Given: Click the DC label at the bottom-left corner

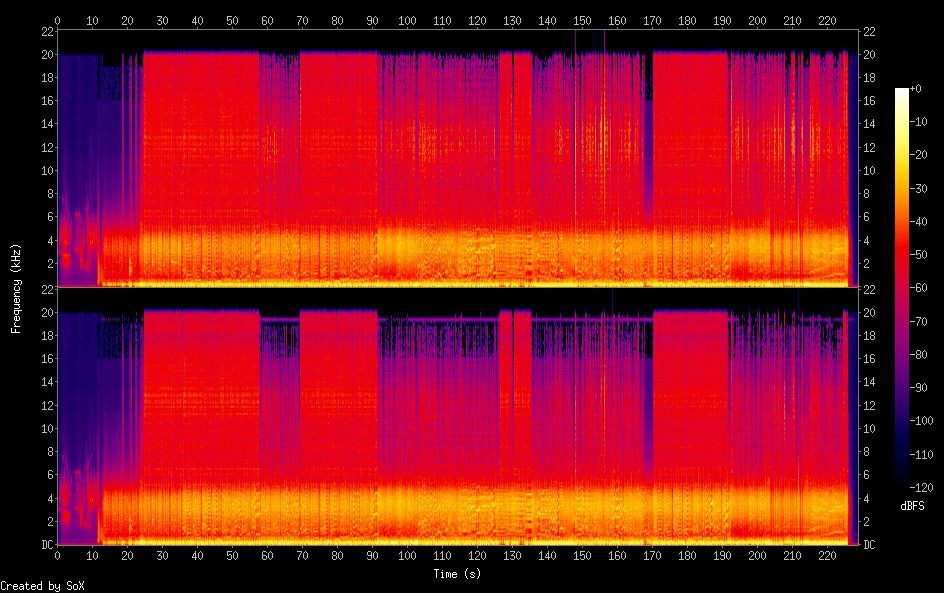Looking at the screenshot, I should (x=46, y=545).
